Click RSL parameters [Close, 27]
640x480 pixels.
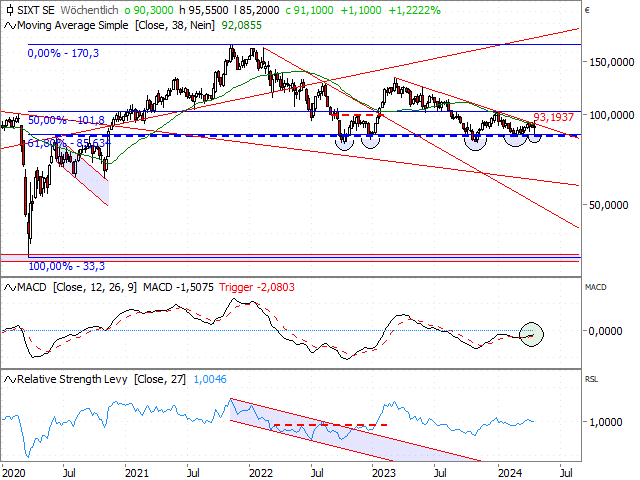160,380
